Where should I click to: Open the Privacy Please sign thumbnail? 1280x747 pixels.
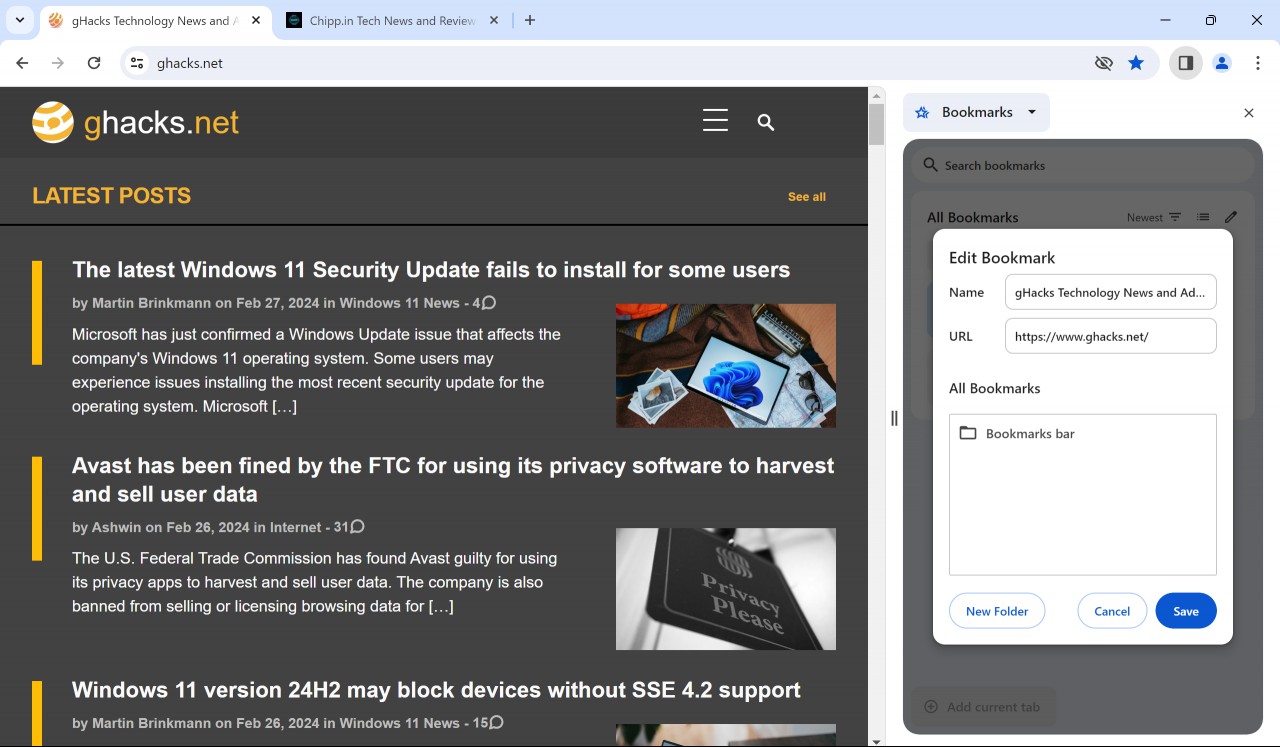point(726,589)
